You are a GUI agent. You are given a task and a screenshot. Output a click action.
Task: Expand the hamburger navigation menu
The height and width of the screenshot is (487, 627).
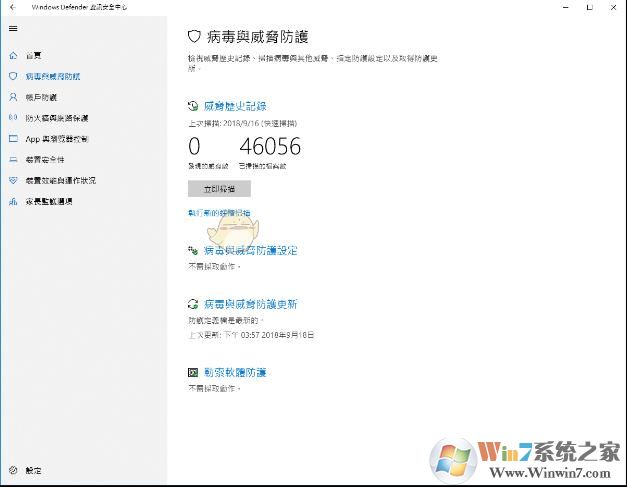point(12,29)
